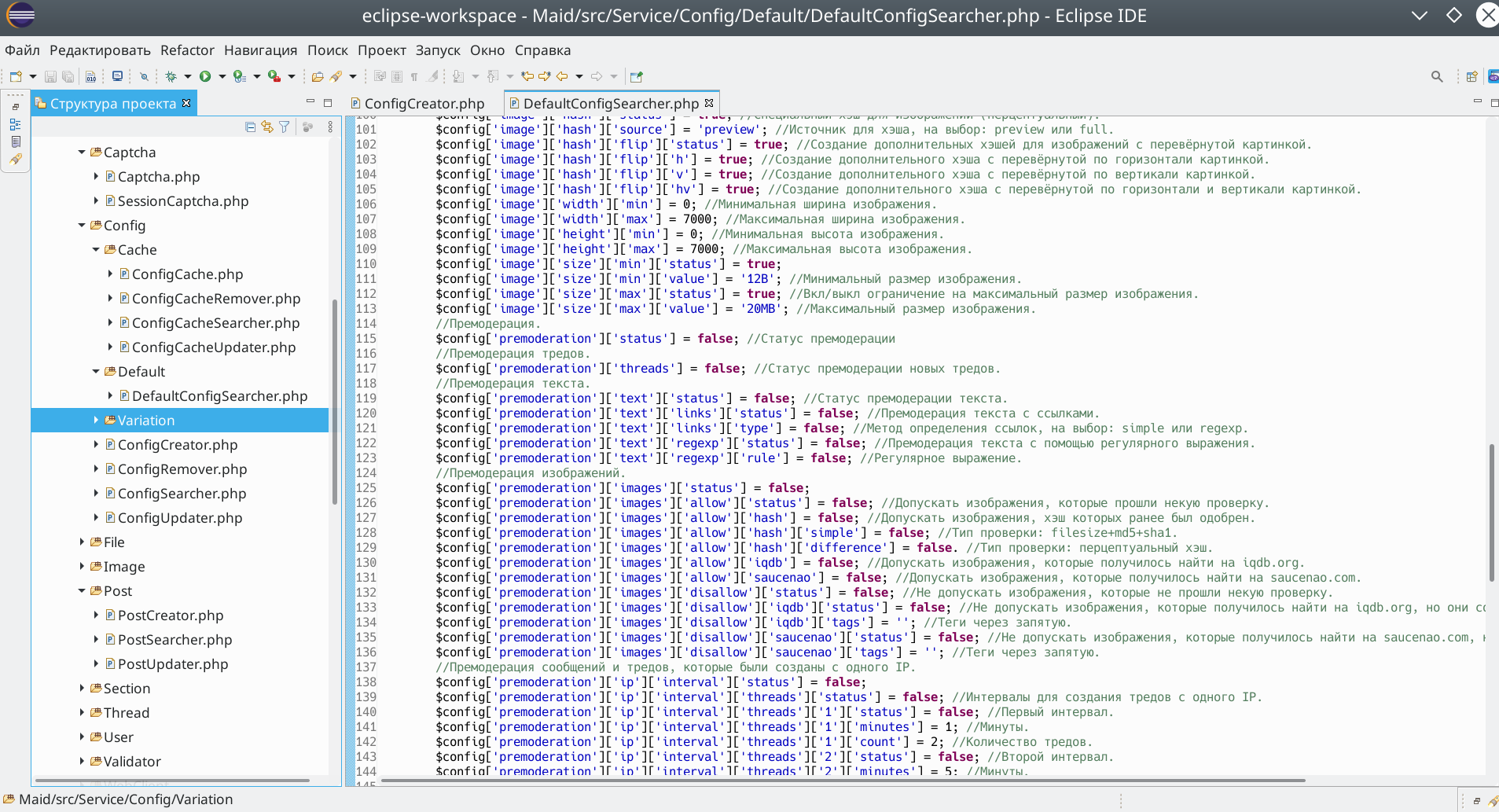
Task: Expand the Validator folder
Action: (x=82, y=762)
